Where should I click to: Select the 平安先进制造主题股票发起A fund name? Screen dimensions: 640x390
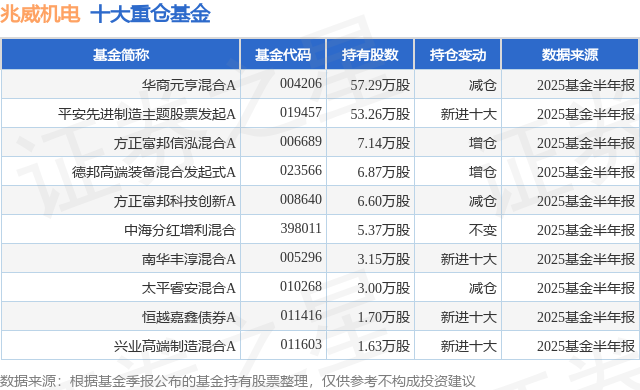[x=147, y=114]
